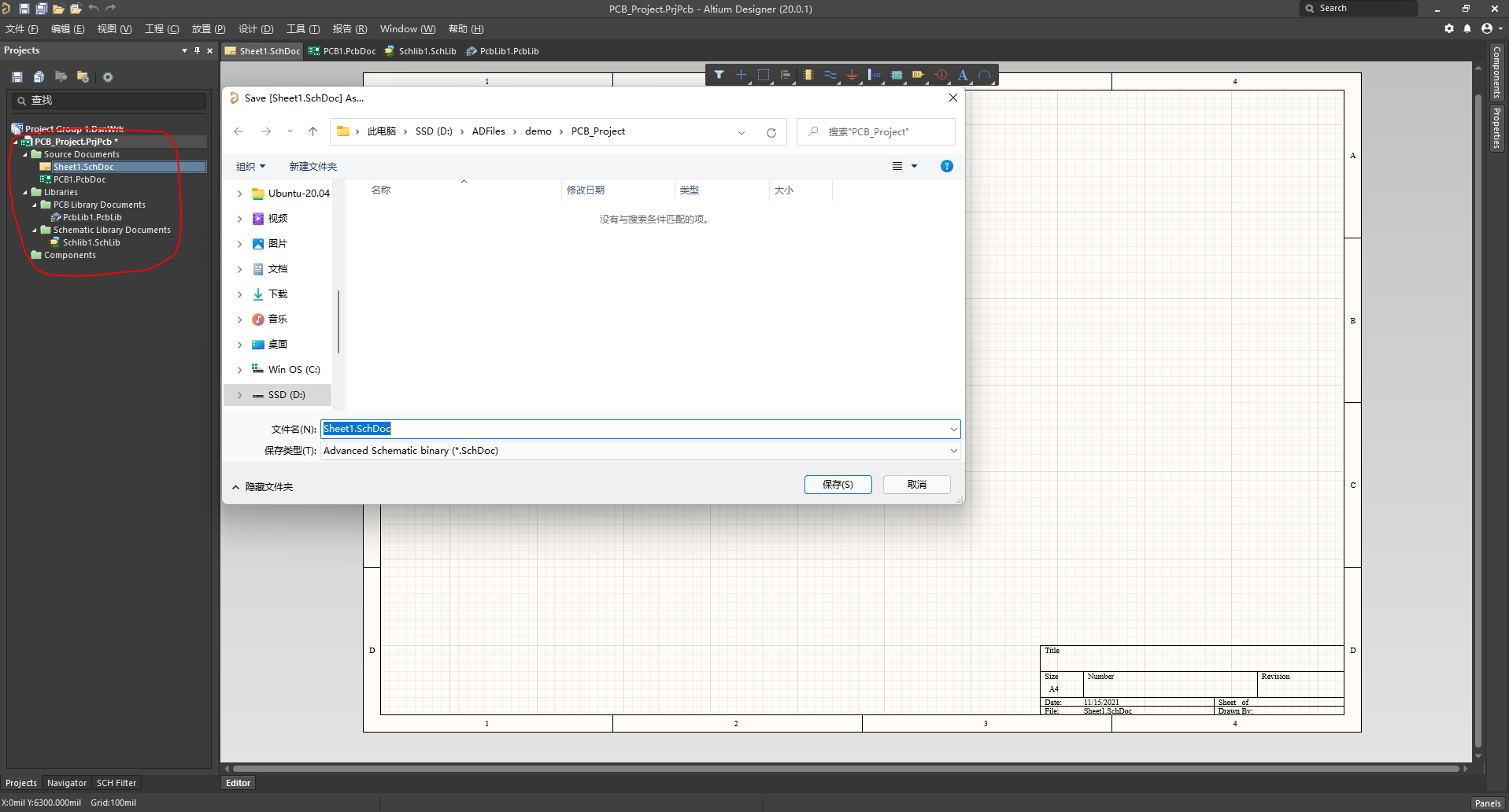The image size is (1509, 812).
Task: Choose the dashed rectangle selection tool
Action: coord(764,75)
